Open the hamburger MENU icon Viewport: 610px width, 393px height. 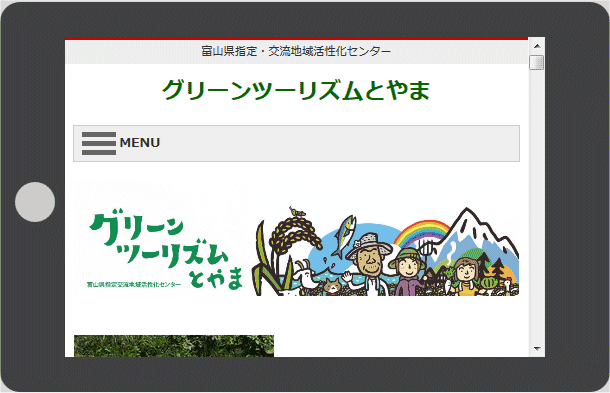pyautogui.click(x=99, y=143)
